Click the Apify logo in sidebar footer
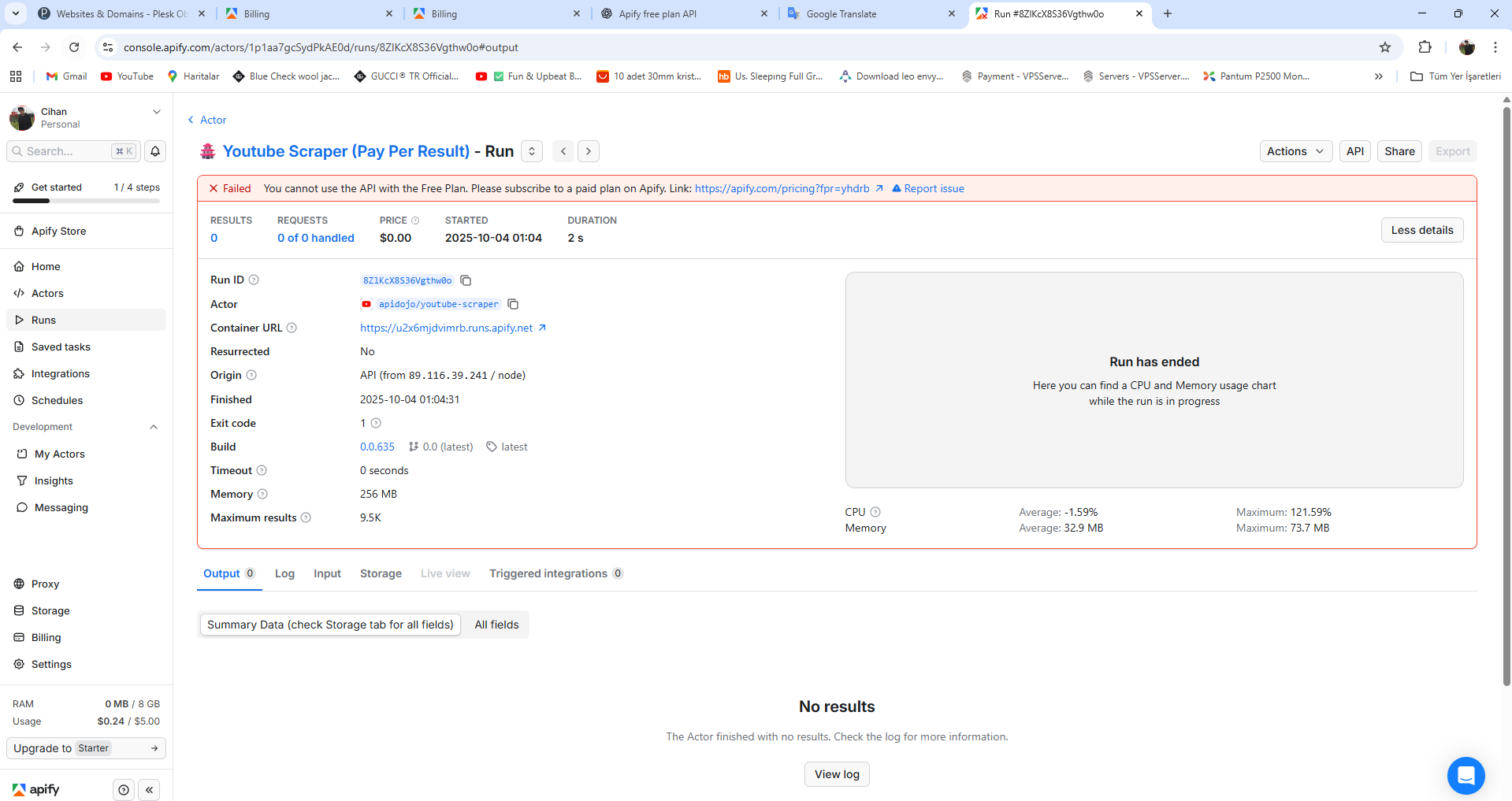 [x=36, y=789]
